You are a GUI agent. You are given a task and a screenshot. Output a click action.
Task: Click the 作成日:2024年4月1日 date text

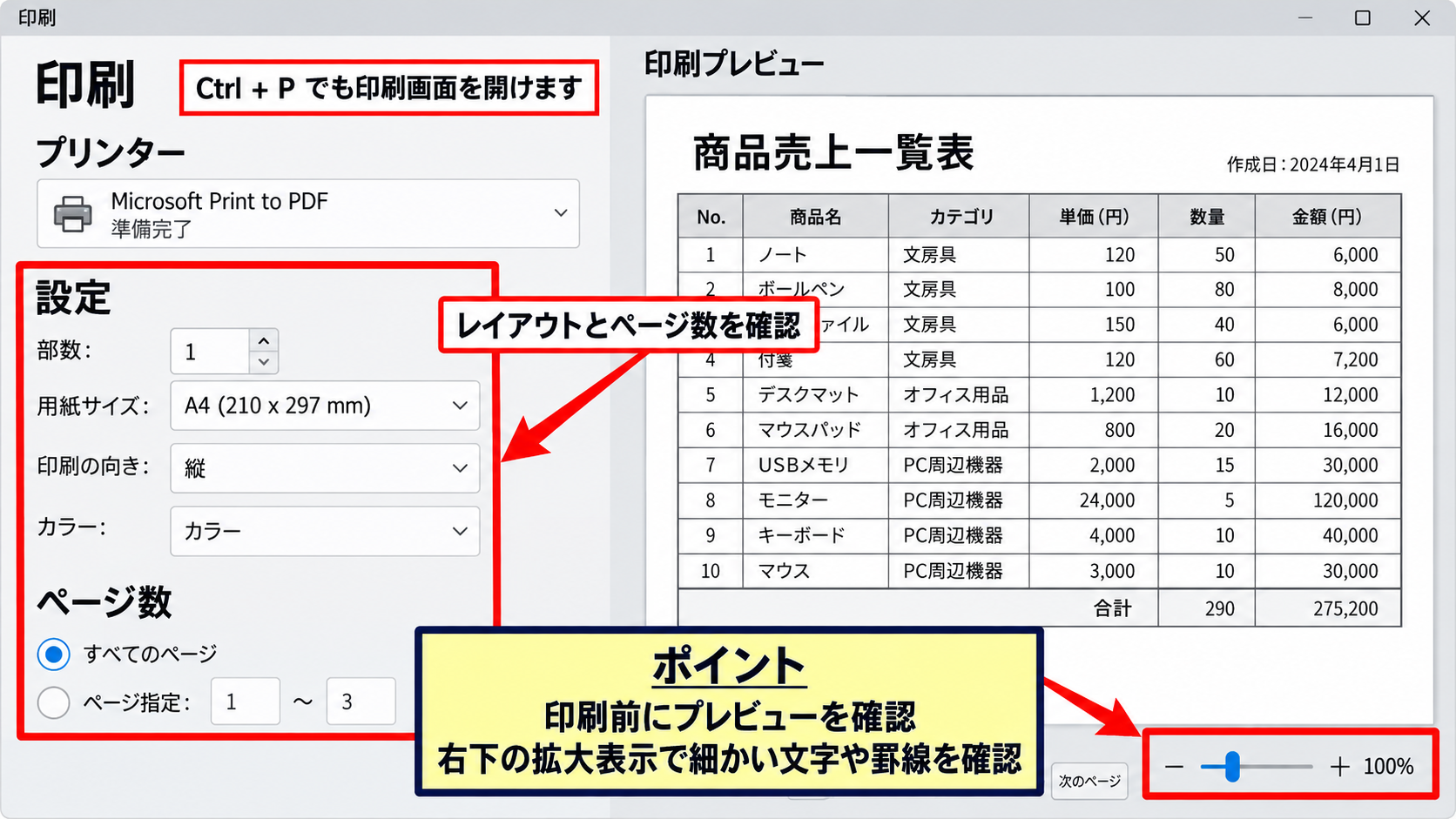1313,164
